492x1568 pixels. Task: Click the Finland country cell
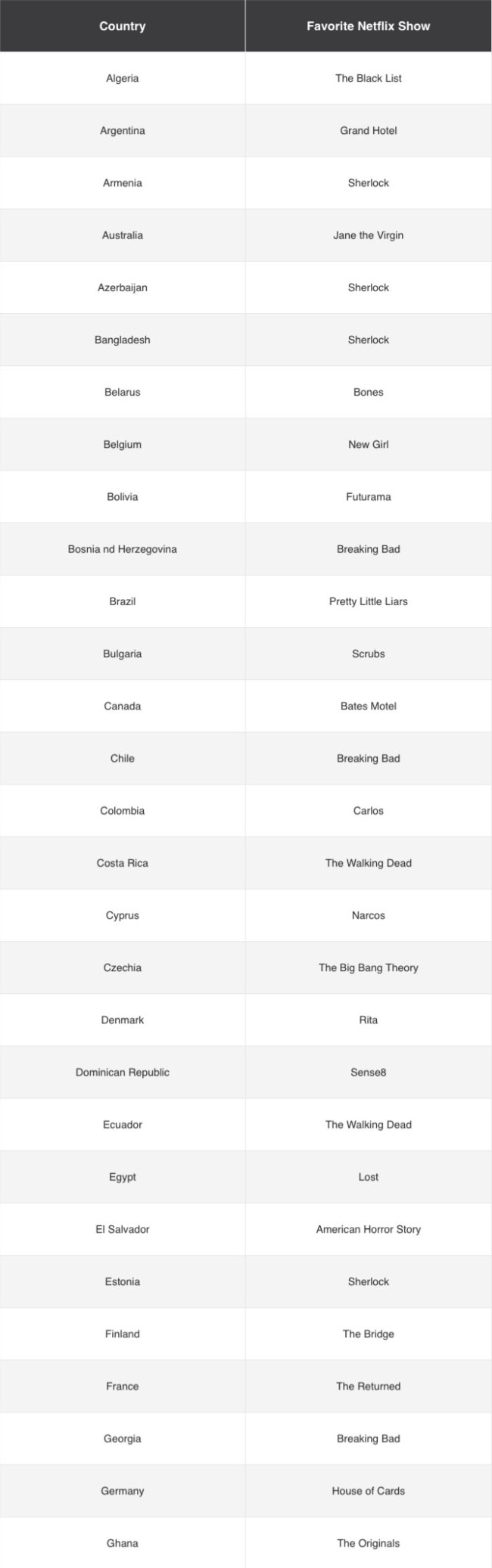[x=123, y=1334]
